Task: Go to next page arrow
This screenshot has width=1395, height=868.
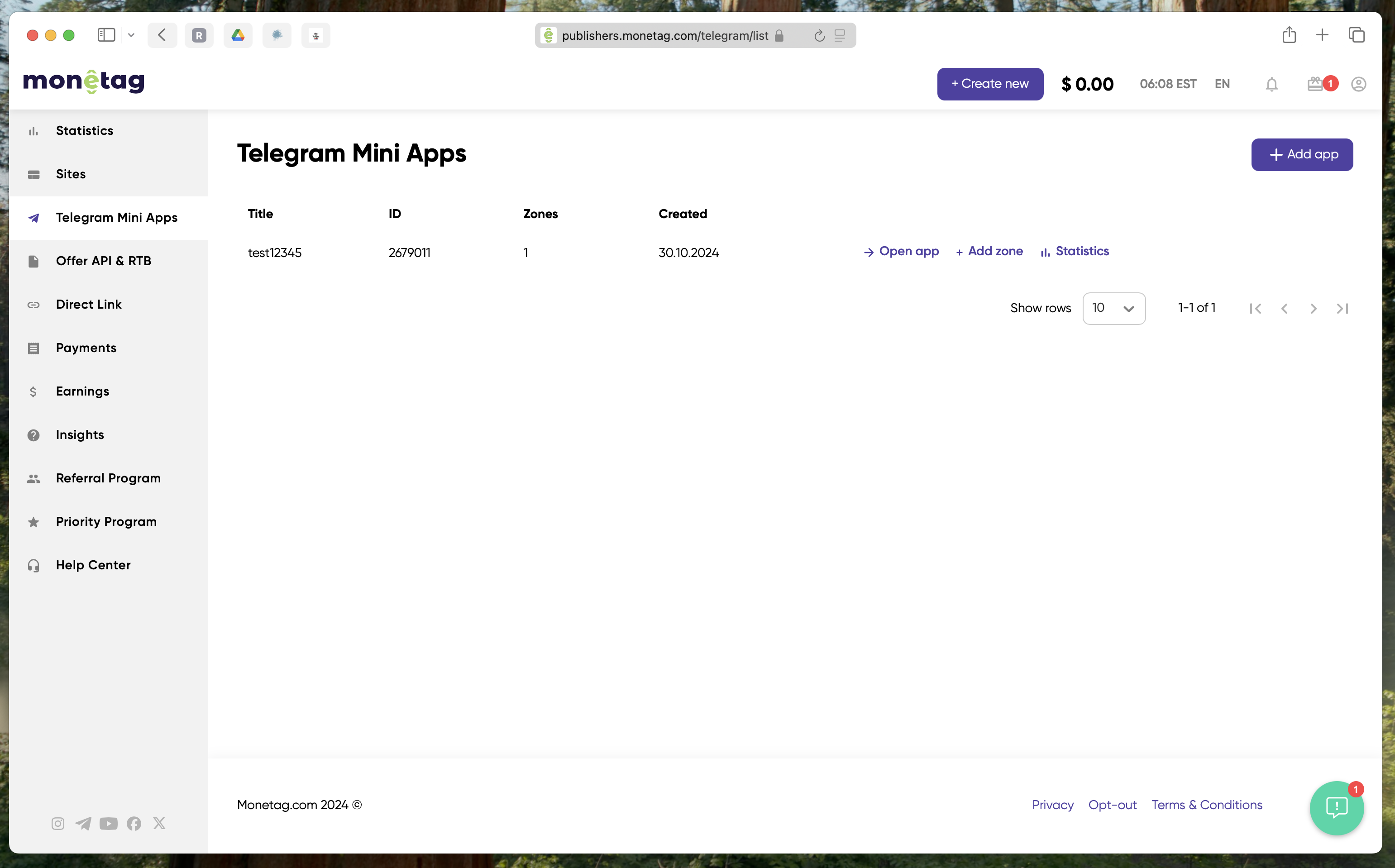Action: coord(1314,309)
